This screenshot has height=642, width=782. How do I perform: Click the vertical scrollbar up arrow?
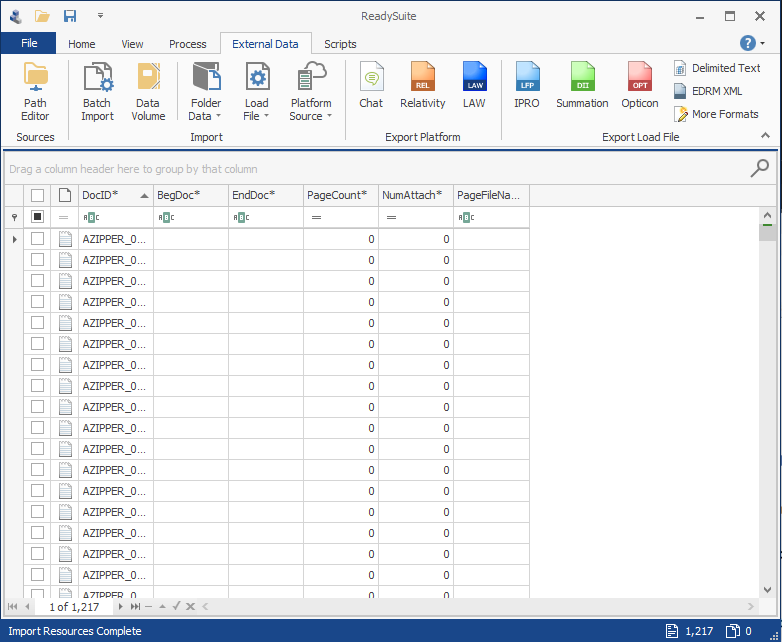click(x=768, y=215)
